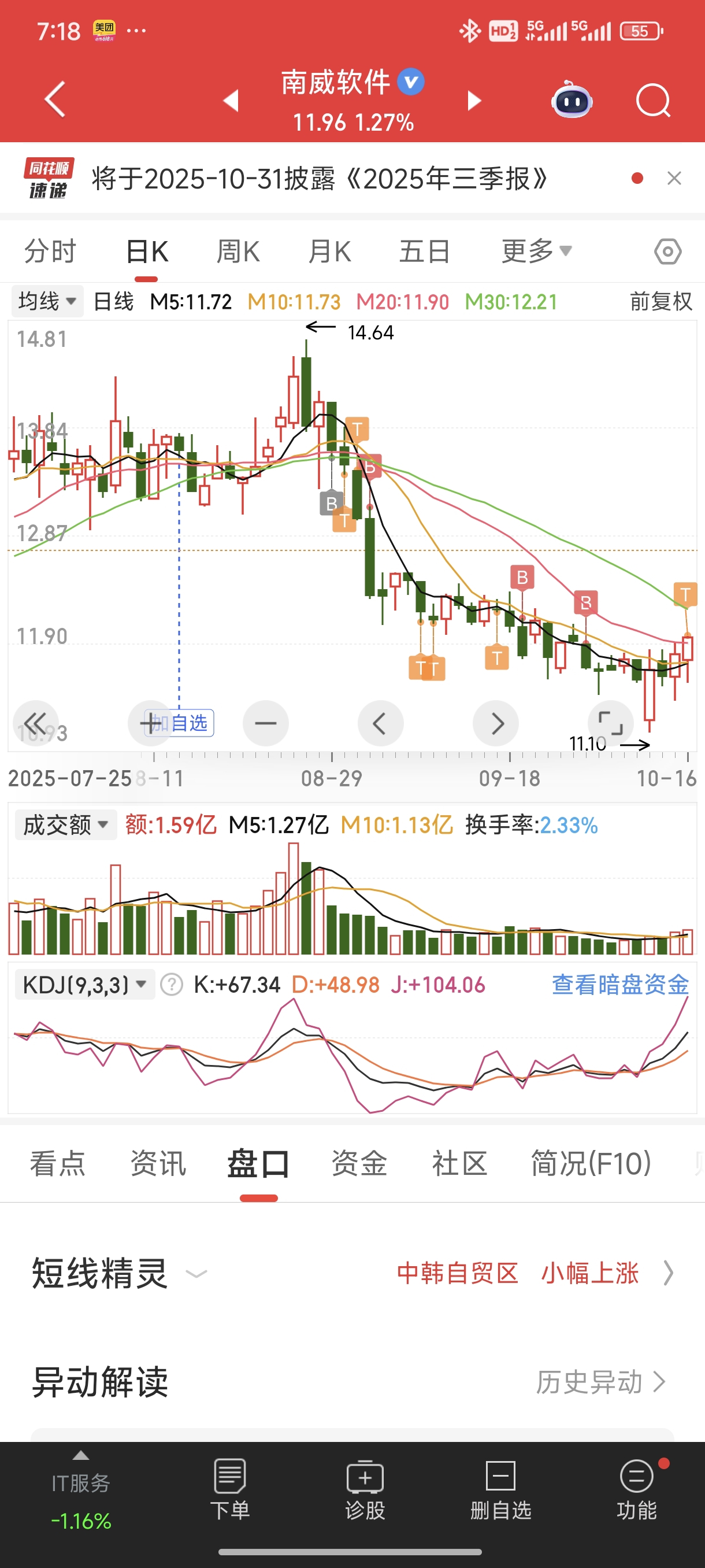Remove stock via 删自选
The image size is (705, 1568).
click(500, 1490)
